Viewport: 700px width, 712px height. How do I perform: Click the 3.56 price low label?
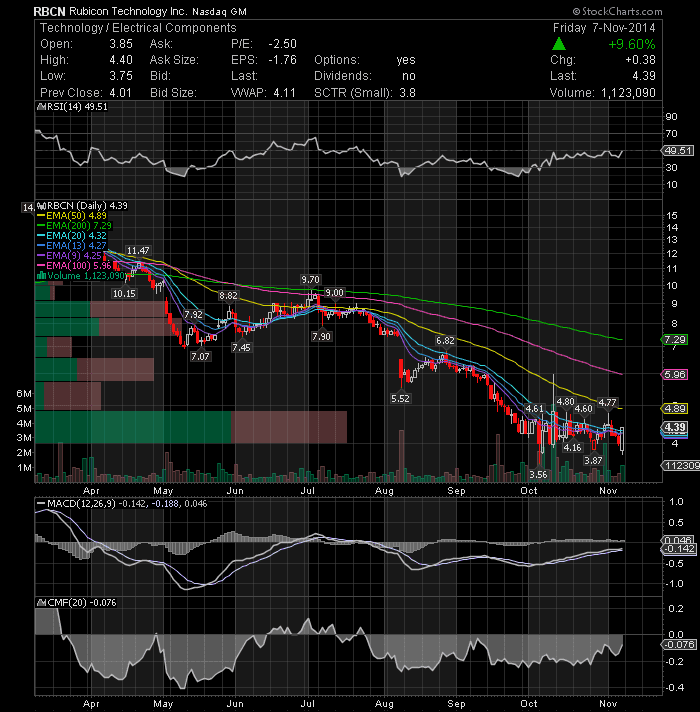(x=539, y=475)
